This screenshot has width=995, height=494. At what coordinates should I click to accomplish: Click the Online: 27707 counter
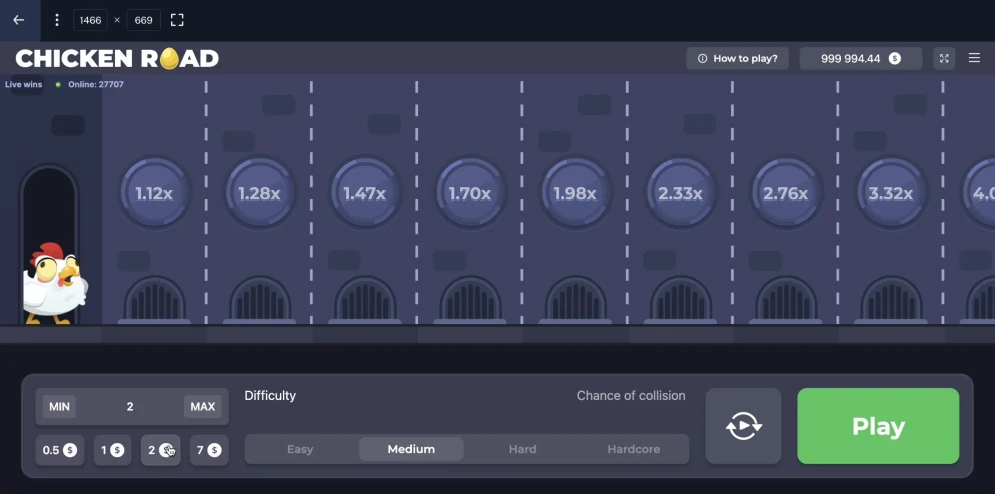tap(96, 84)
